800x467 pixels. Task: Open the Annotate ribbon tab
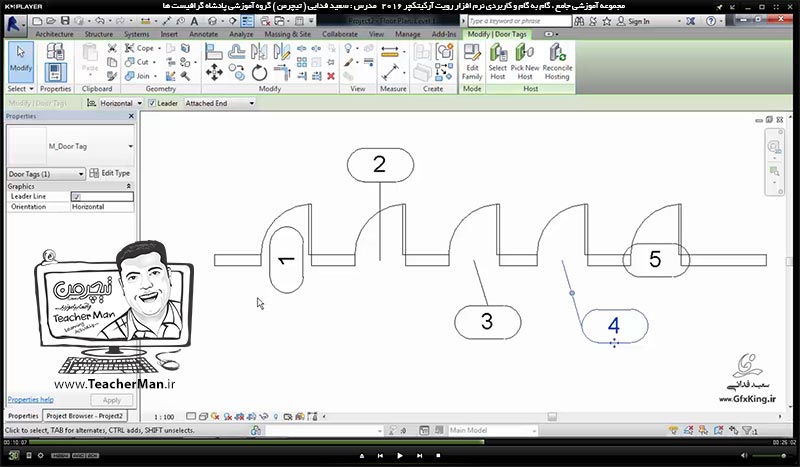point(203,34)
